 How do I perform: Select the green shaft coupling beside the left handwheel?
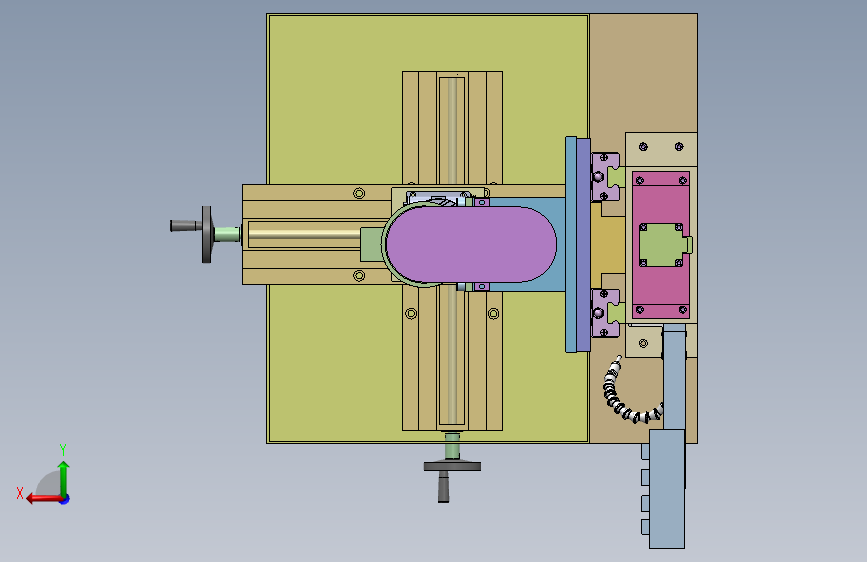[x=226, y=235]
